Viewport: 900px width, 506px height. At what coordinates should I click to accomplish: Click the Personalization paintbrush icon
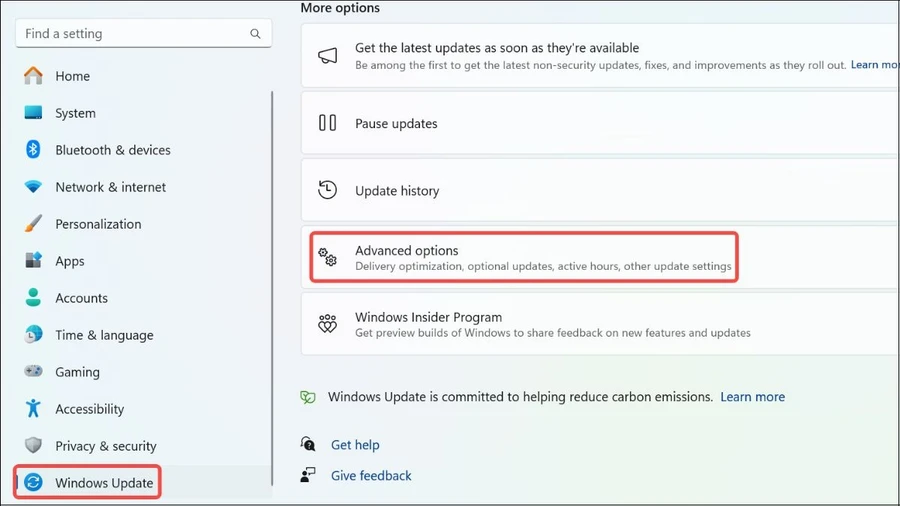point(33,224)
